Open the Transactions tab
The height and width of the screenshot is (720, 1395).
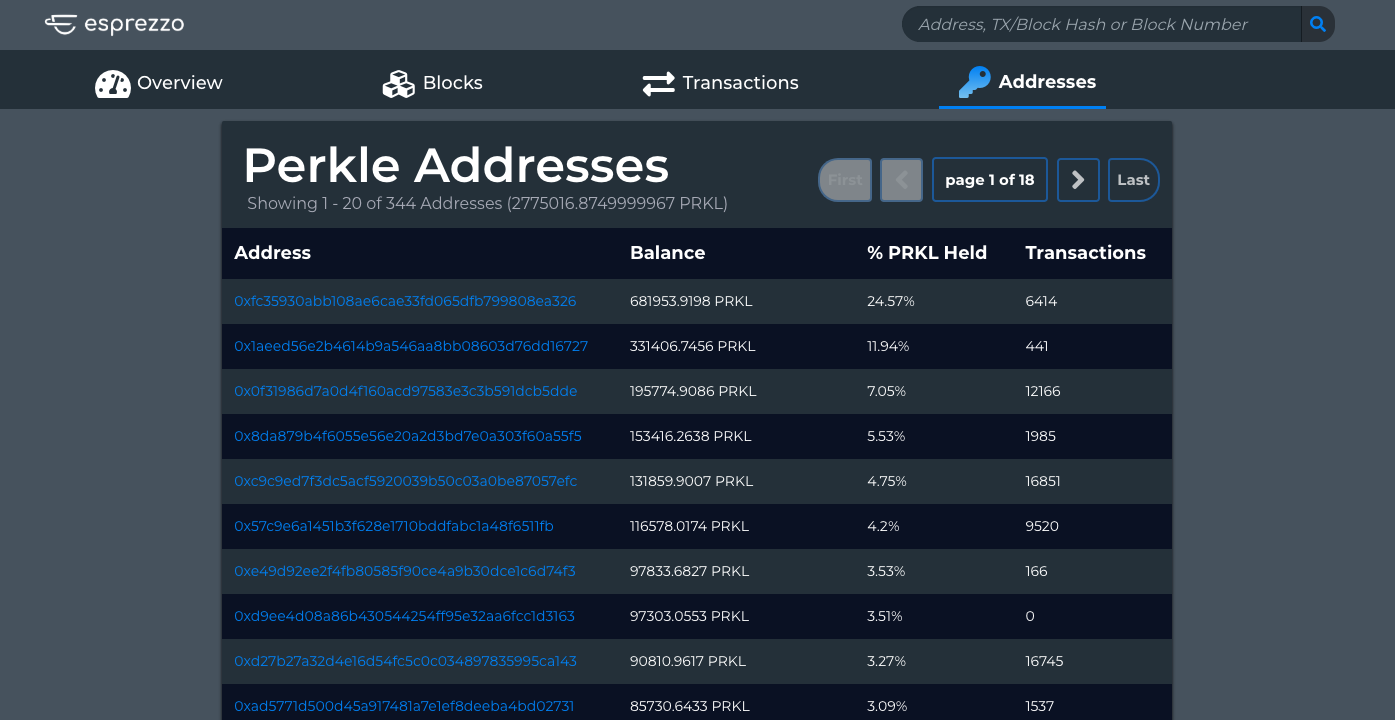click(720, 83)
